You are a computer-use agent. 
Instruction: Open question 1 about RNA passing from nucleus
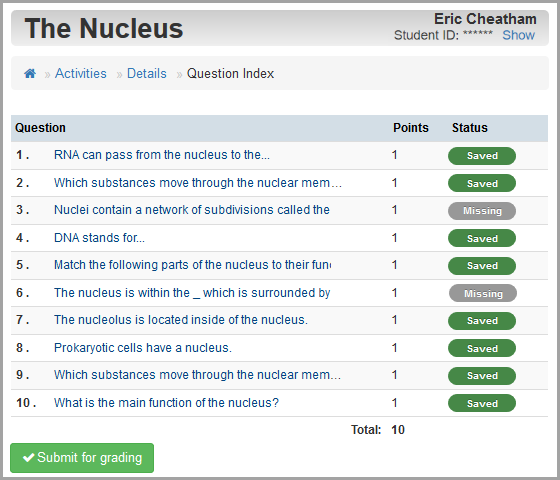tap(162, 155)
